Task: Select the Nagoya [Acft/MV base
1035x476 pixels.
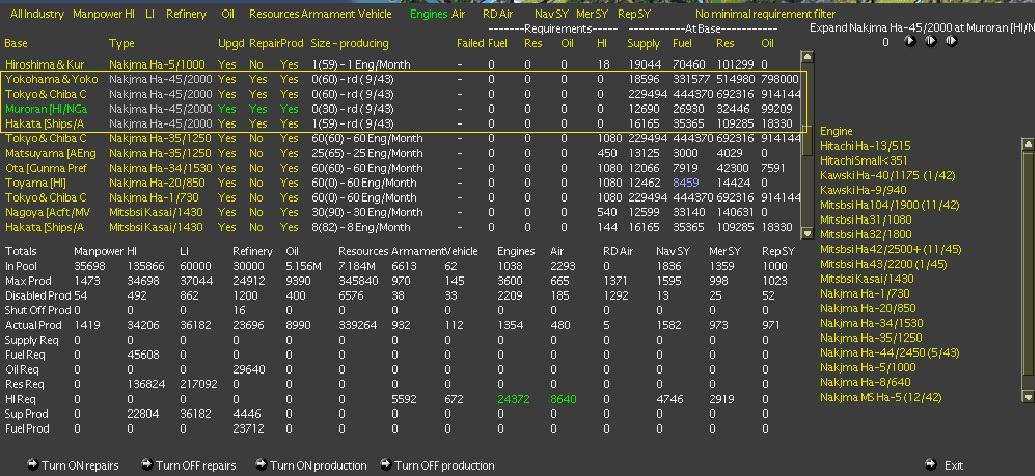Action: 48,212
